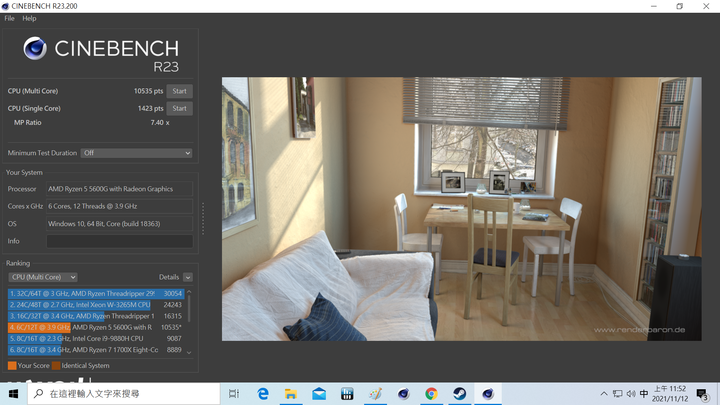
Task: Click the 10535 pts multi core score
Action: pos(148,91)
